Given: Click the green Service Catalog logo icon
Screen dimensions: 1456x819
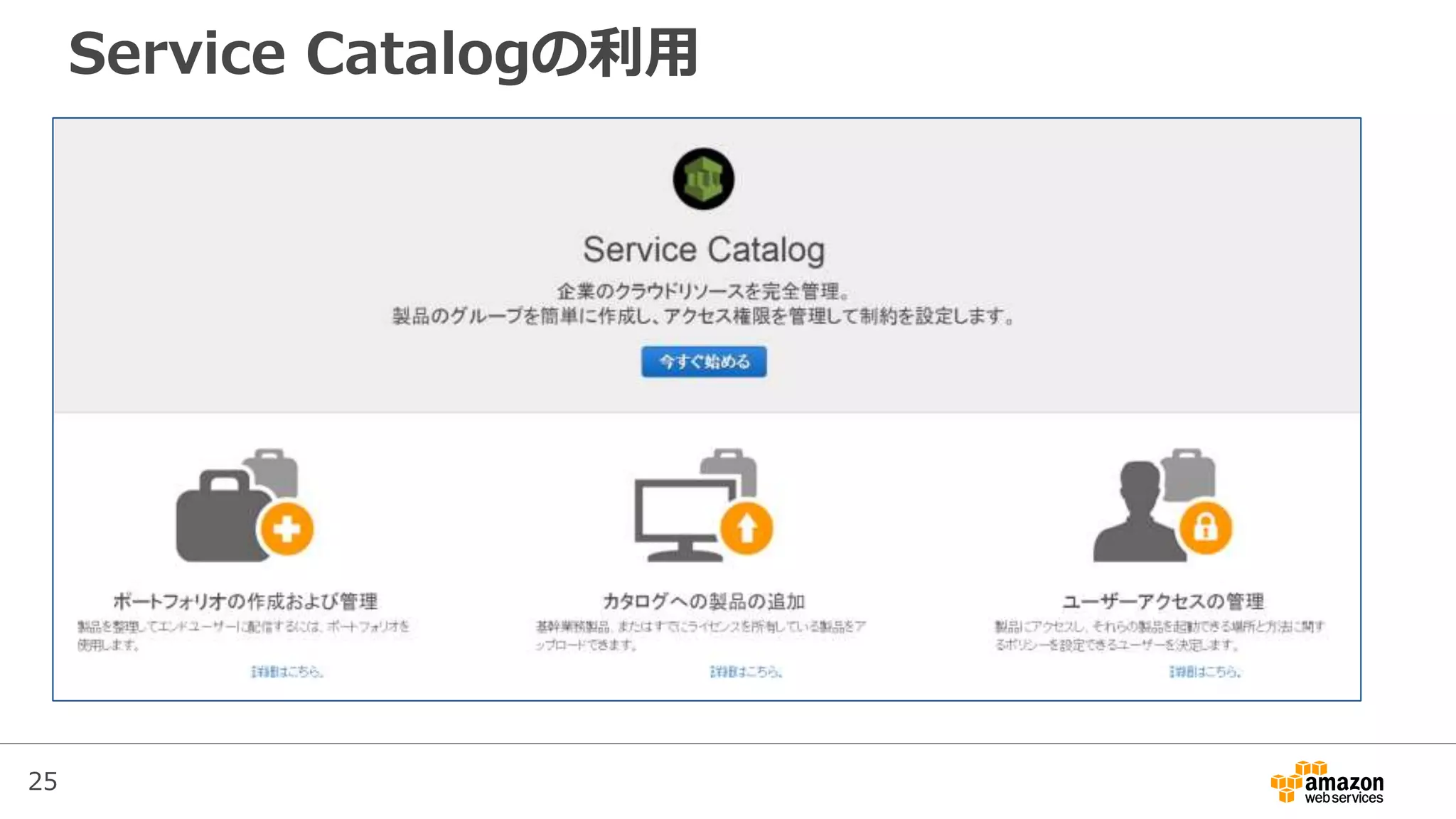Looking at the screenshot, I should coord(703,179).
